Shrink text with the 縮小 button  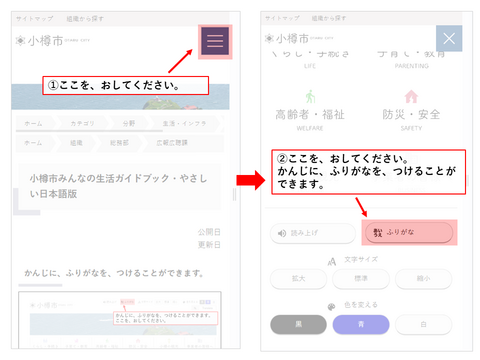tap(423, 278)
